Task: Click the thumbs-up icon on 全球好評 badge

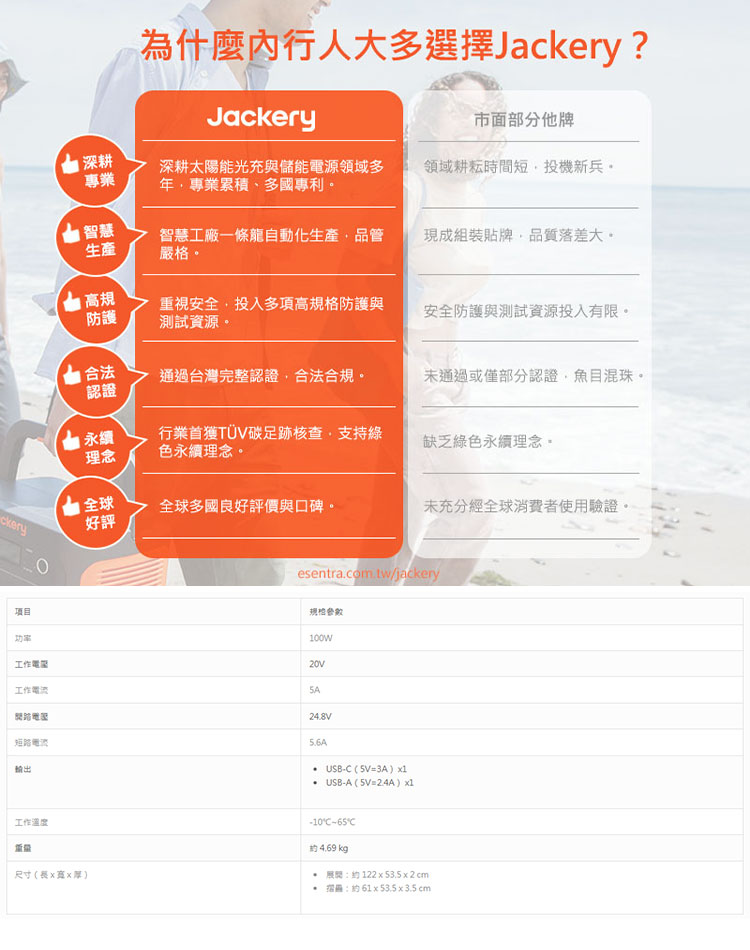Action: pyautogui.click(x=71, y=505)
